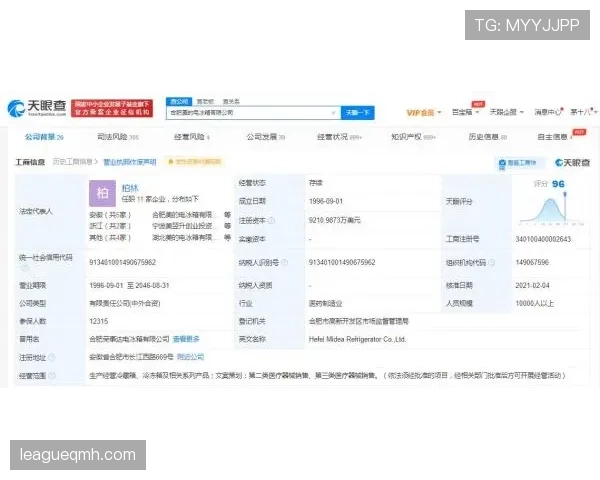
Task: Open the 公司发展 tab
Action: [x=266, y=137]
